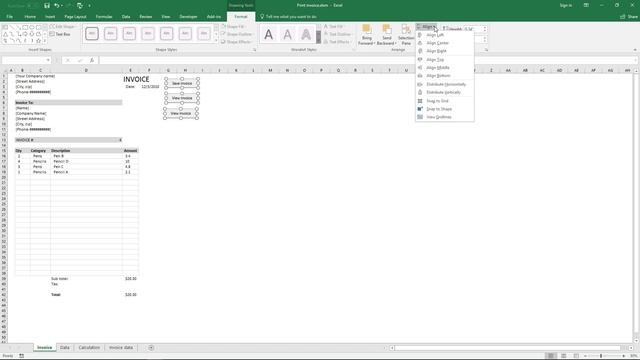This screenshot has height=360, width=640.
Task: Open the Format Shape dialog launcher
Action: [x=254, y=50]
